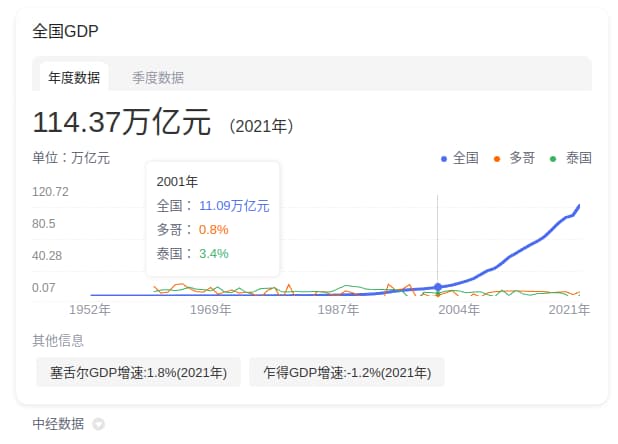
Task: Click the tooltip value 11.09万亿元
Action: pyautogui.click(x=234, y=206)
